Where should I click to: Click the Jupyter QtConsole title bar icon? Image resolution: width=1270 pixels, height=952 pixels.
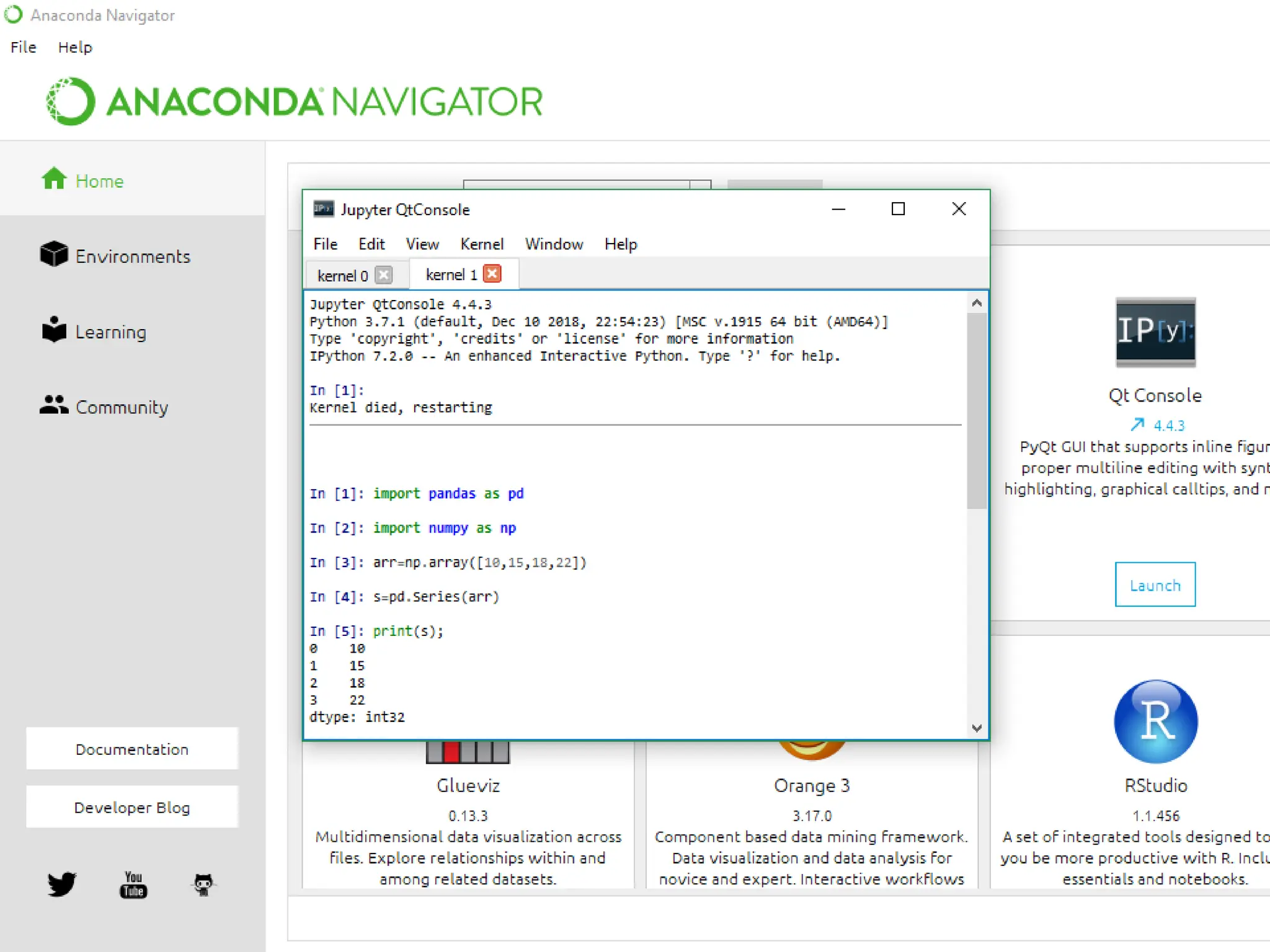(323, 209)
